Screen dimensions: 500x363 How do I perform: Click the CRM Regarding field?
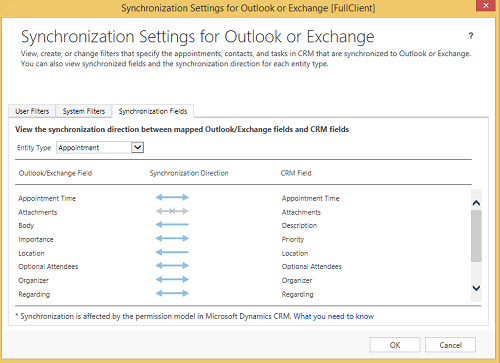tap(298, 295)
